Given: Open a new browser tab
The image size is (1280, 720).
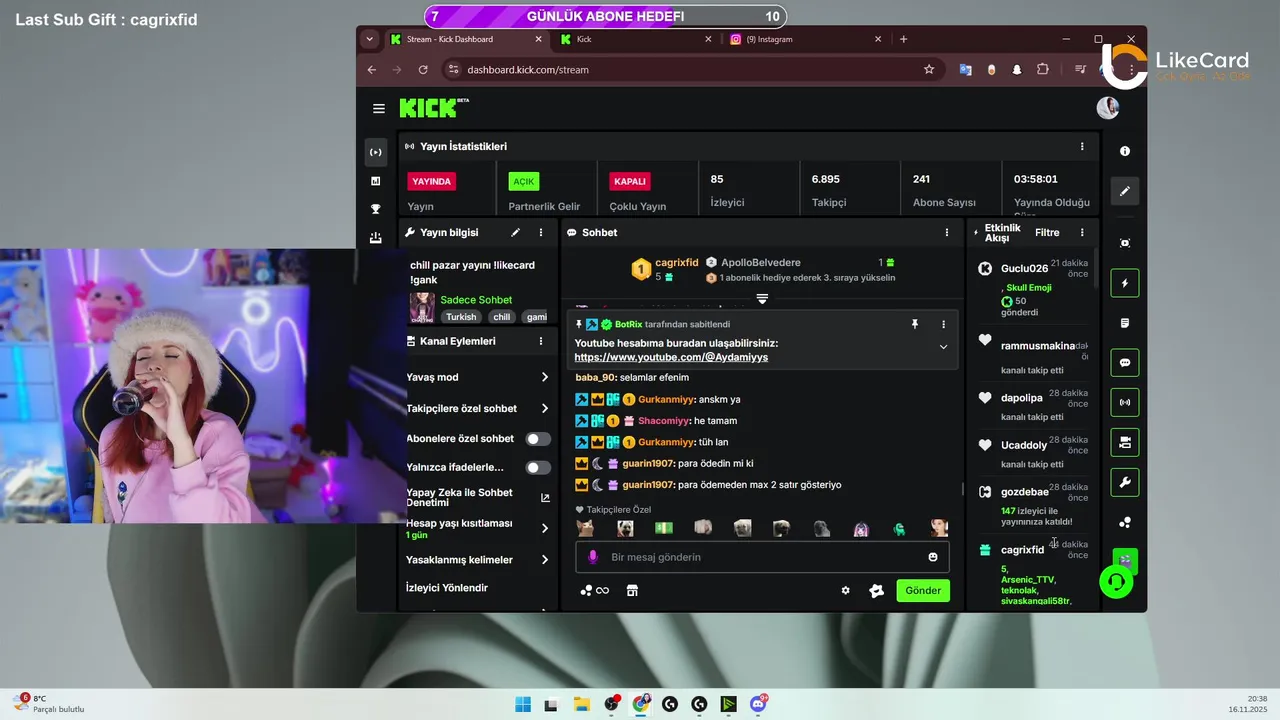Looking at the screenshot, I should point(904,39).
